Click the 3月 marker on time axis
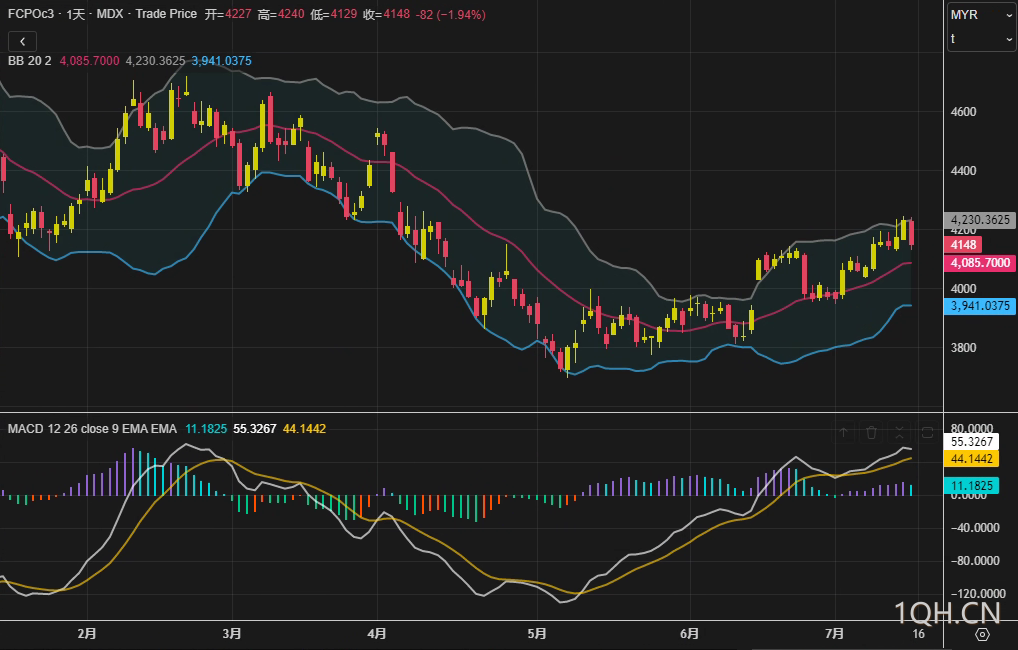The height and width of the screenshot is (650, 1018). [232, 634]
